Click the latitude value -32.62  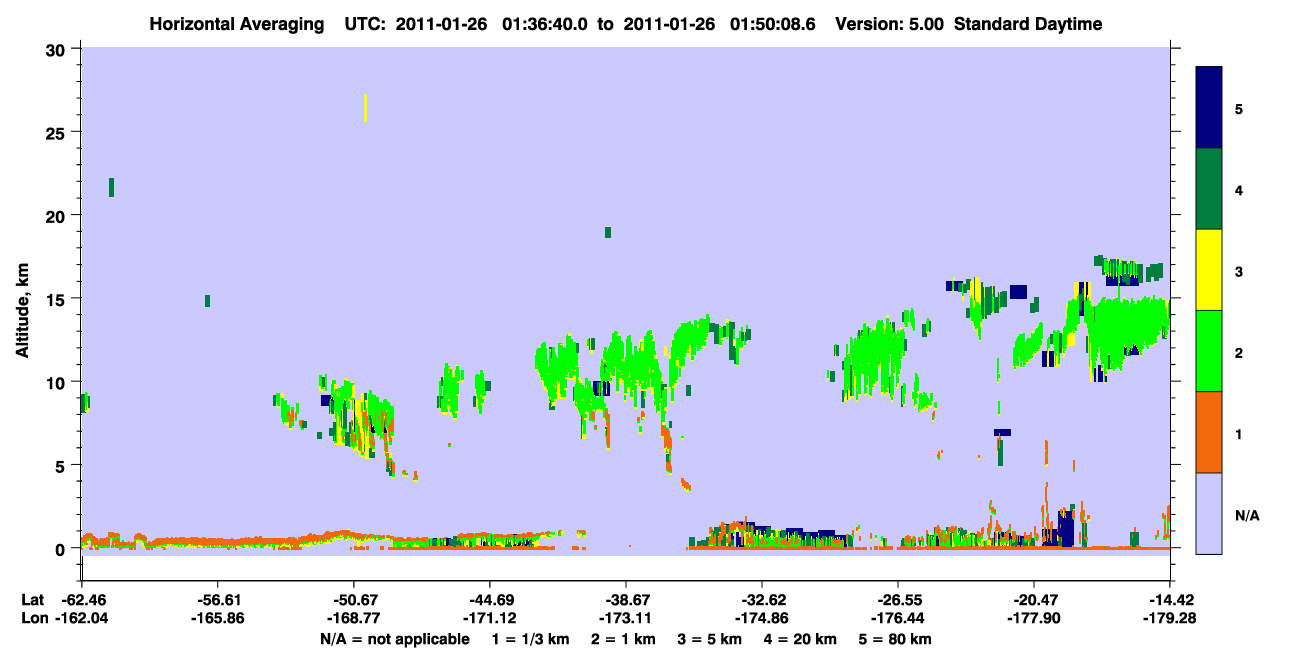pos(762,600)
